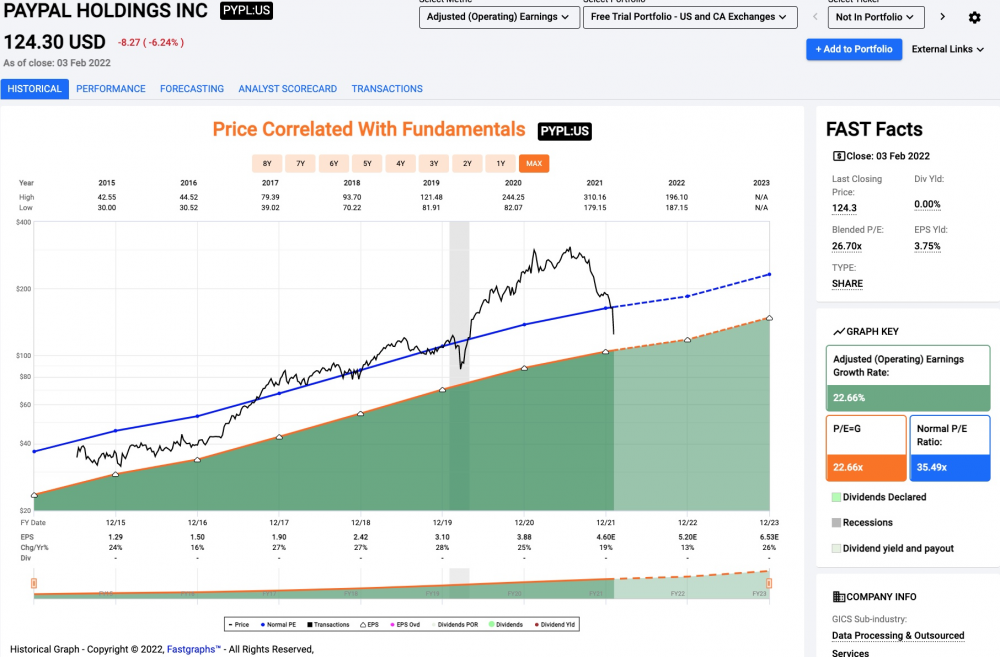Select 8Y time range
Image resolution: width=1000 pixels, height=657 pixels.
[x=267, y=163]
